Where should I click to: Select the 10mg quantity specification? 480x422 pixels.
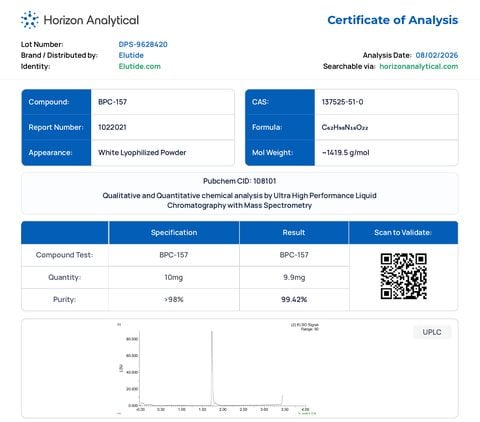pyautogui.click(x=174, y=277)
